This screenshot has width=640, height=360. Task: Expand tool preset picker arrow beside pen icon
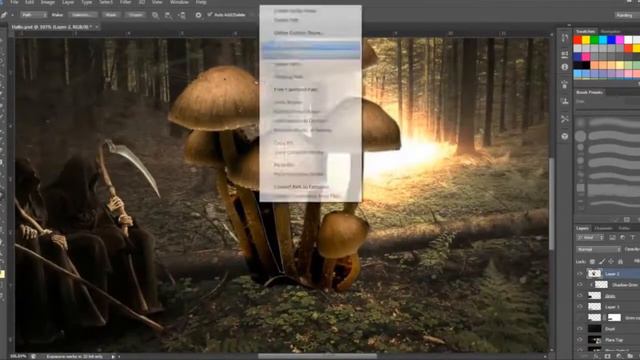12,15
